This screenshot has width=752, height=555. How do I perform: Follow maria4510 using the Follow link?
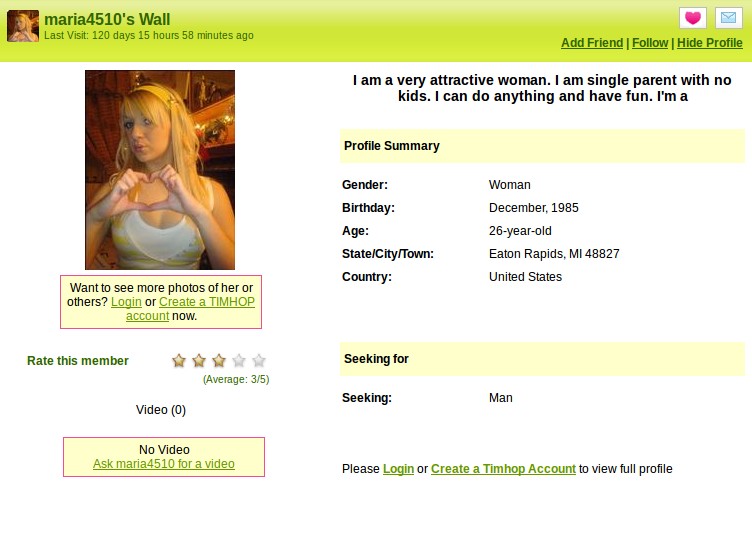coord(650,43)
